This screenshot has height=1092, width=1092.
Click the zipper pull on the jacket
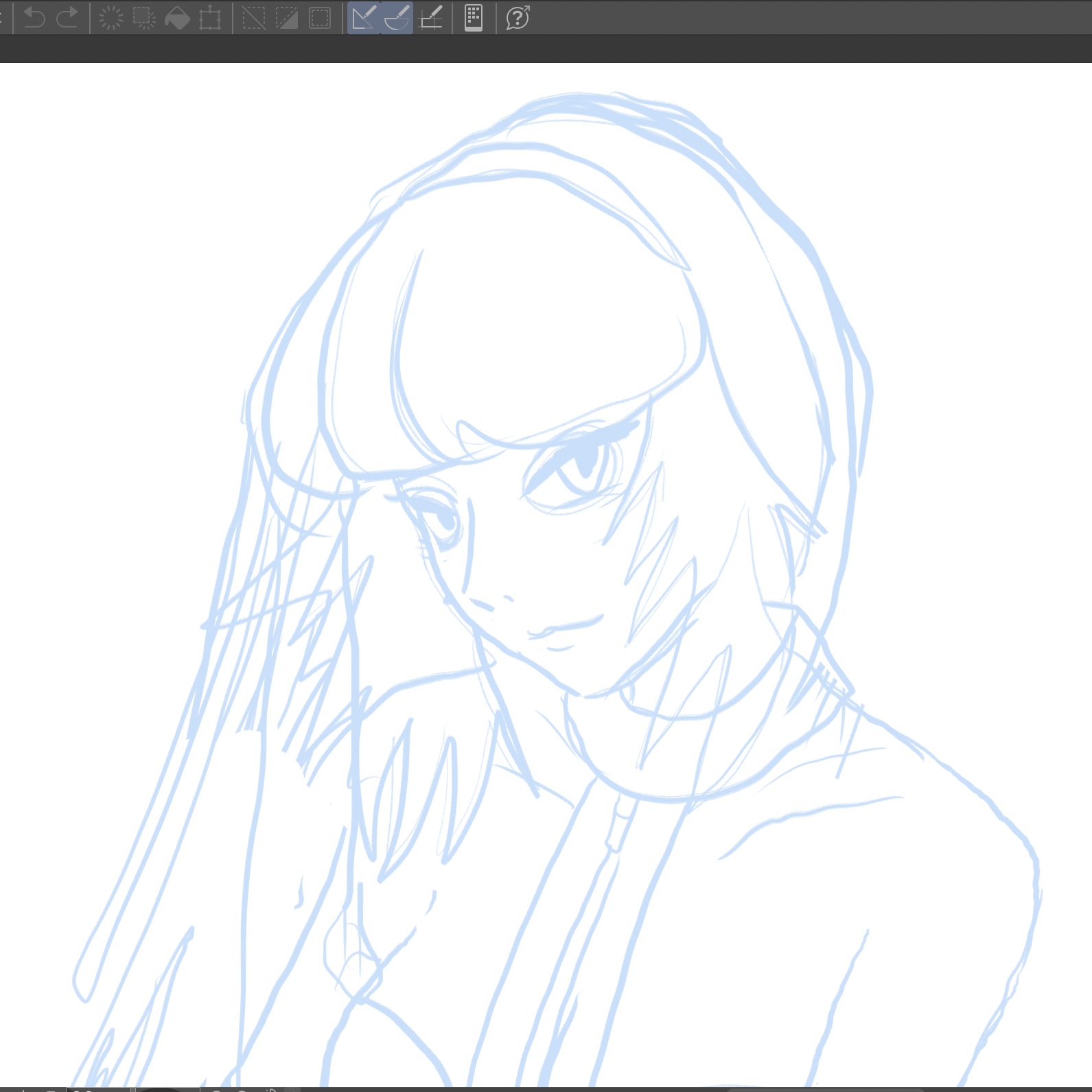pos(618,824)
